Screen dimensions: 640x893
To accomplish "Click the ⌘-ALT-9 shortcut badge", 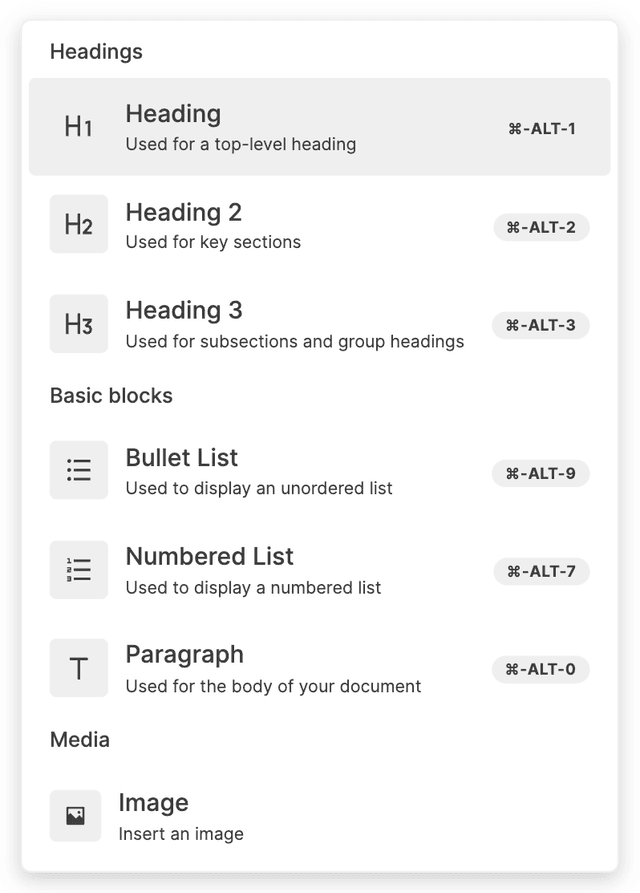I will [541, 474].
